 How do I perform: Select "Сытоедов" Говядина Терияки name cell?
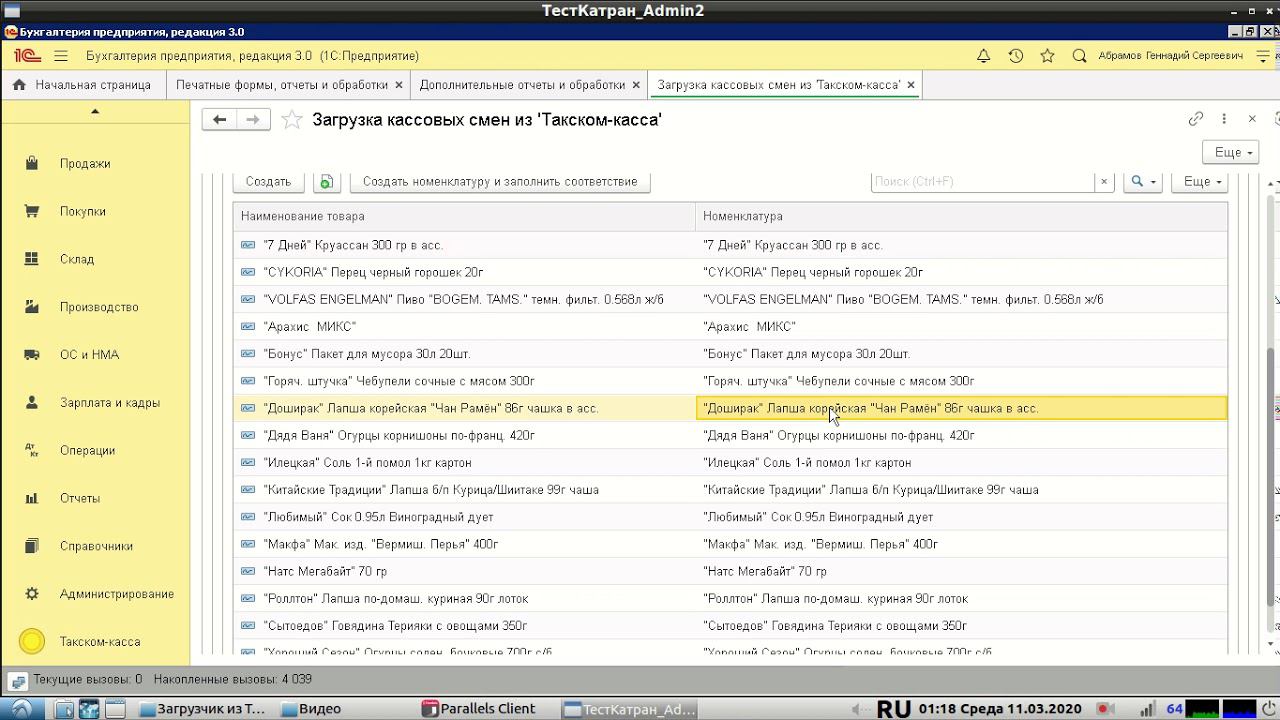point(464,626)
